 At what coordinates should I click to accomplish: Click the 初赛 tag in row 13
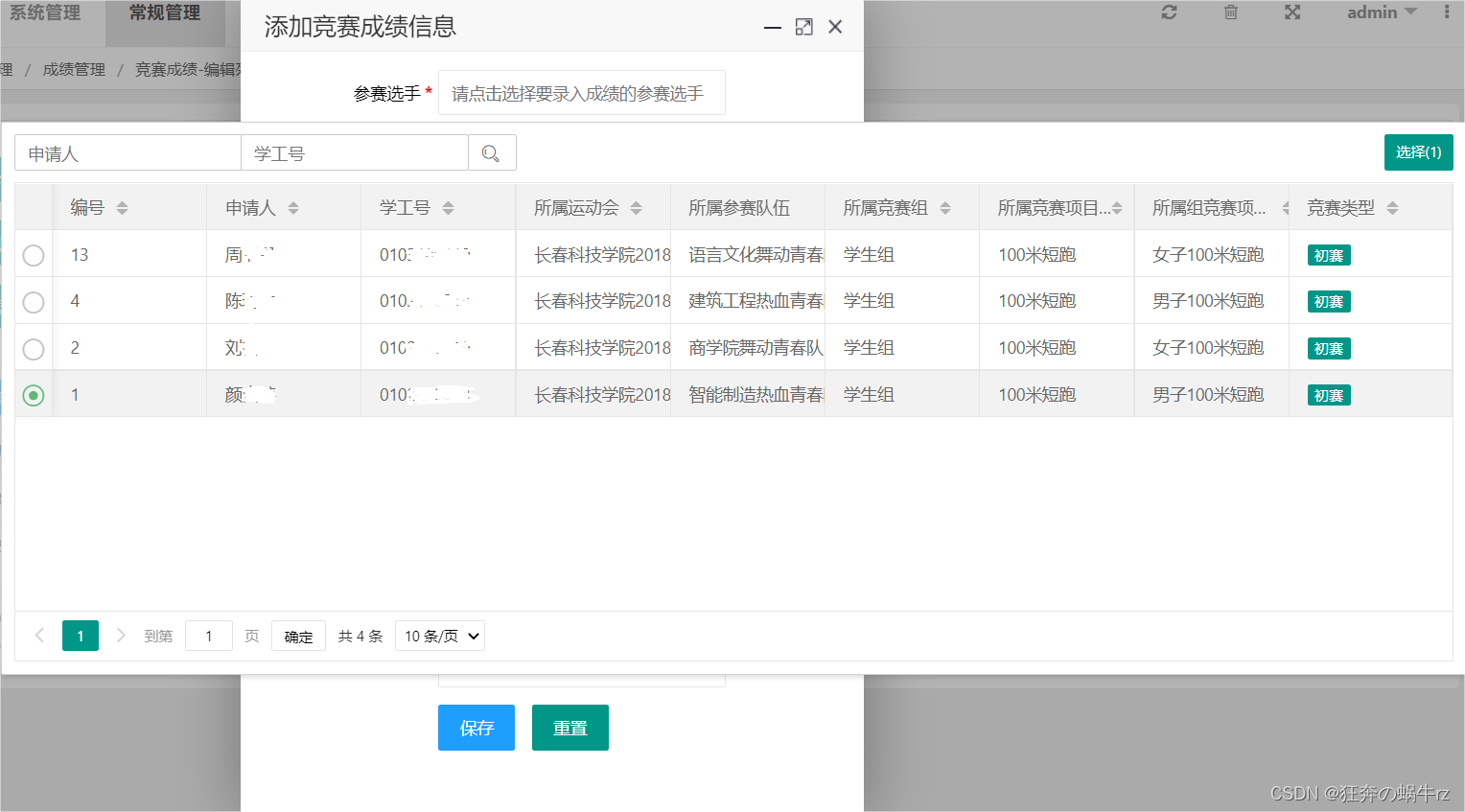pos(1329,256)
